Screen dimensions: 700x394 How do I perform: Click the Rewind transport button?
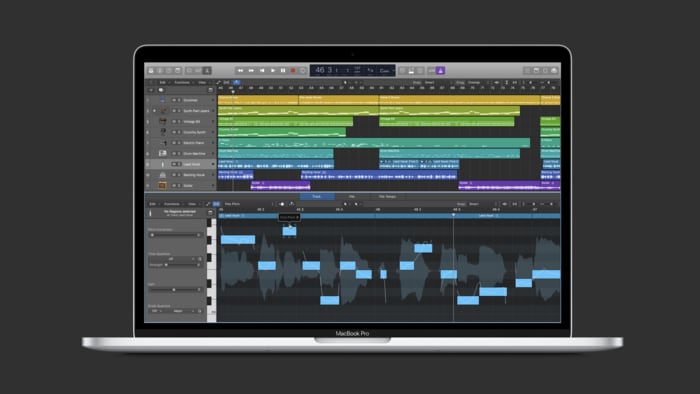click(x=241, y=71)
